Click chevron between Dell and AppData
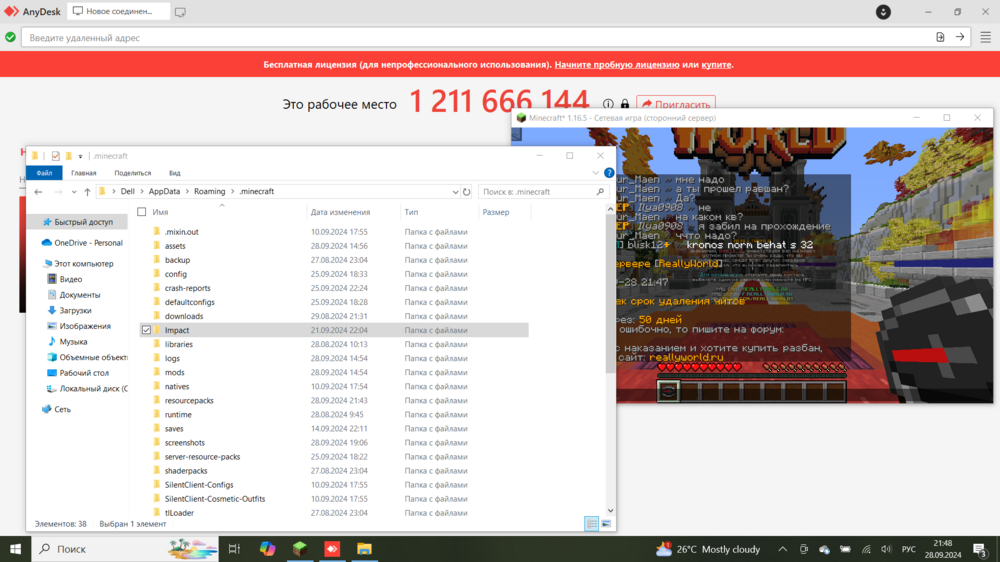 [x=142, y=191]
